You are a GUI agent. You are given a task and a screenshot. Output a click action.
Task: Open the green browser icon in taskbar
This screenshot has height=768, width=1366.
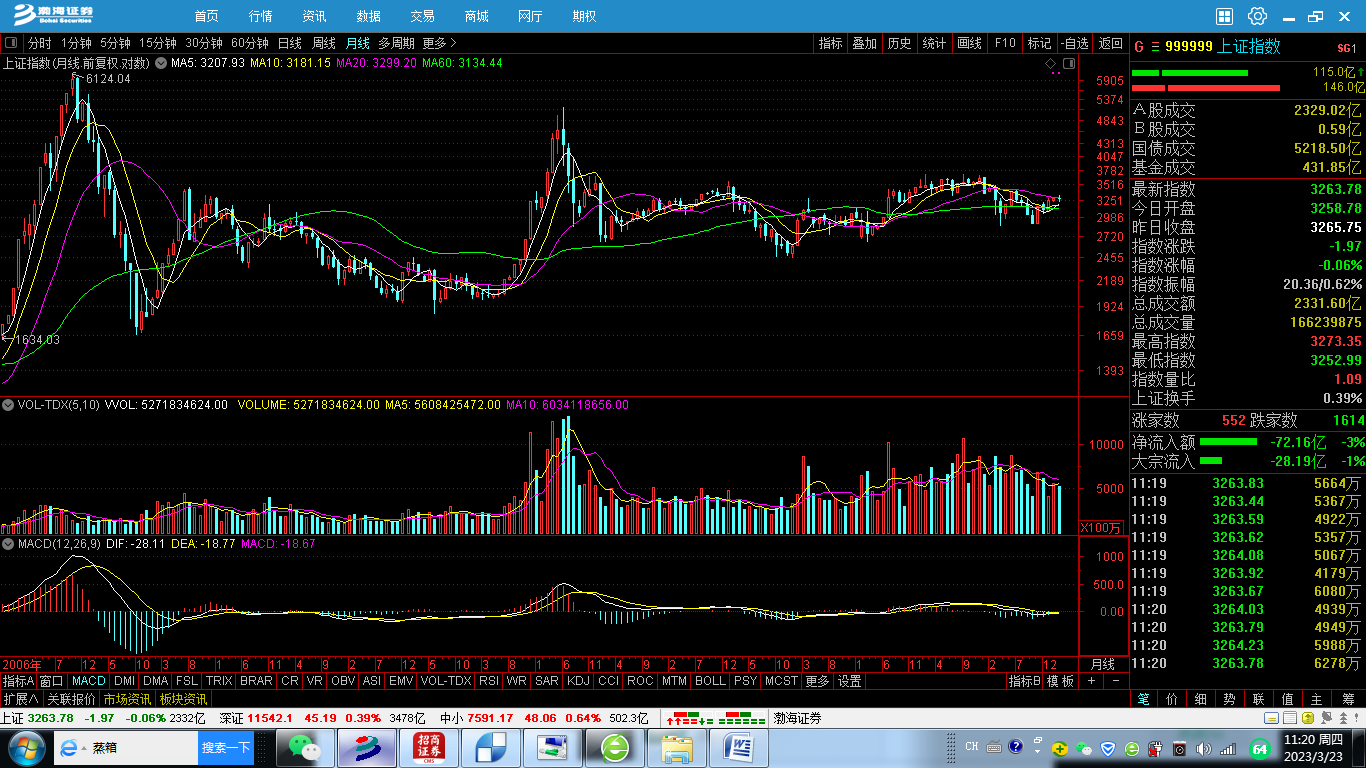(x=614, y=747)
